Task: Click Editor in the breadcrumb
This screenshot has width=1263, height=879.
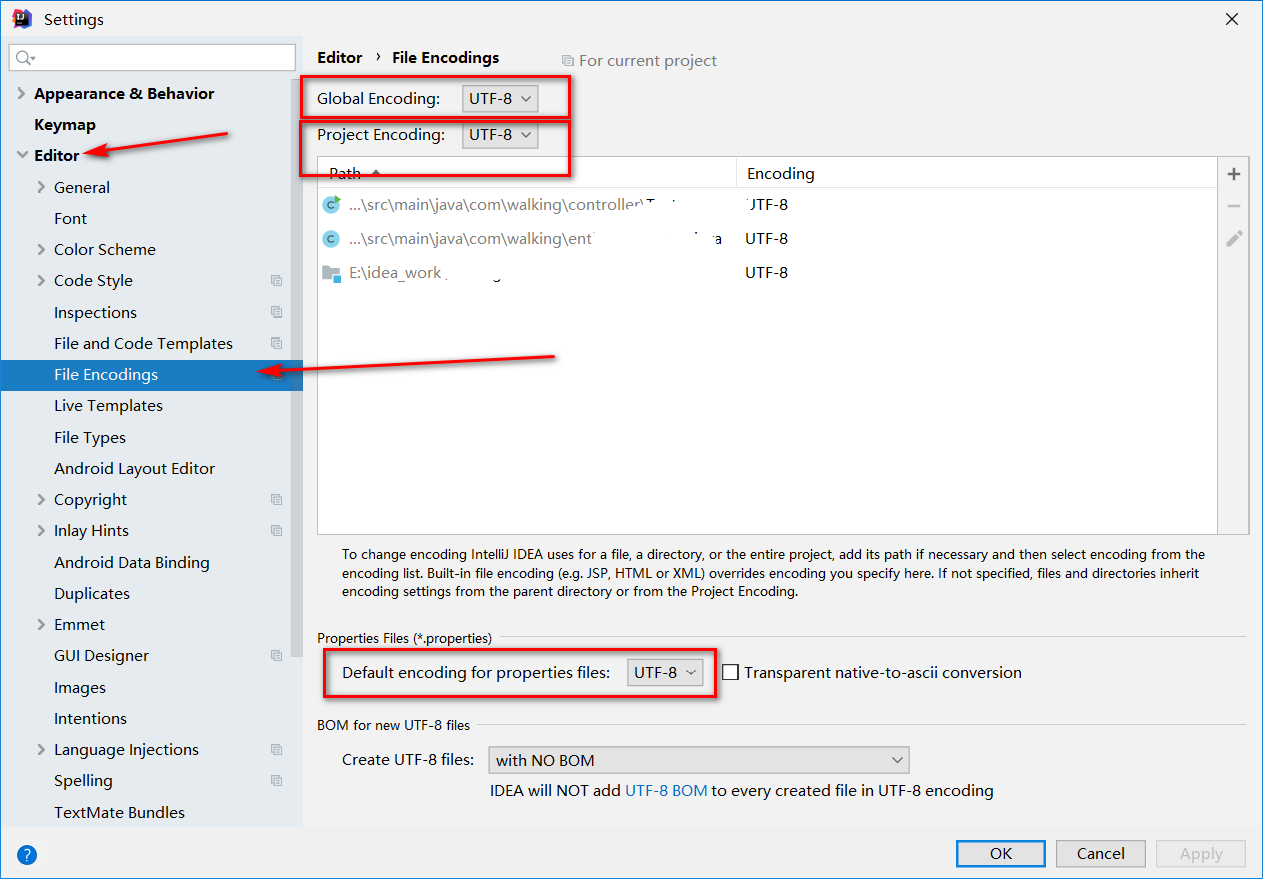Action: pos(339,57)
